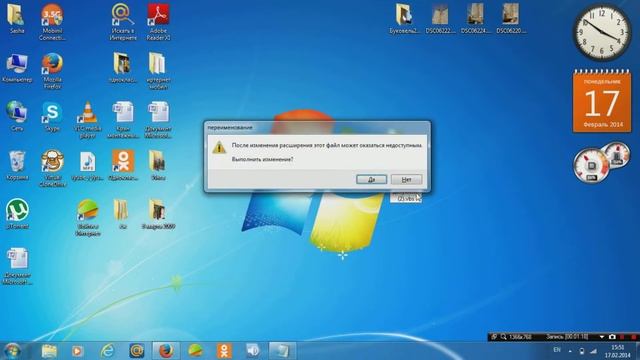Launch Skype from the desktop

pos(52,116)
